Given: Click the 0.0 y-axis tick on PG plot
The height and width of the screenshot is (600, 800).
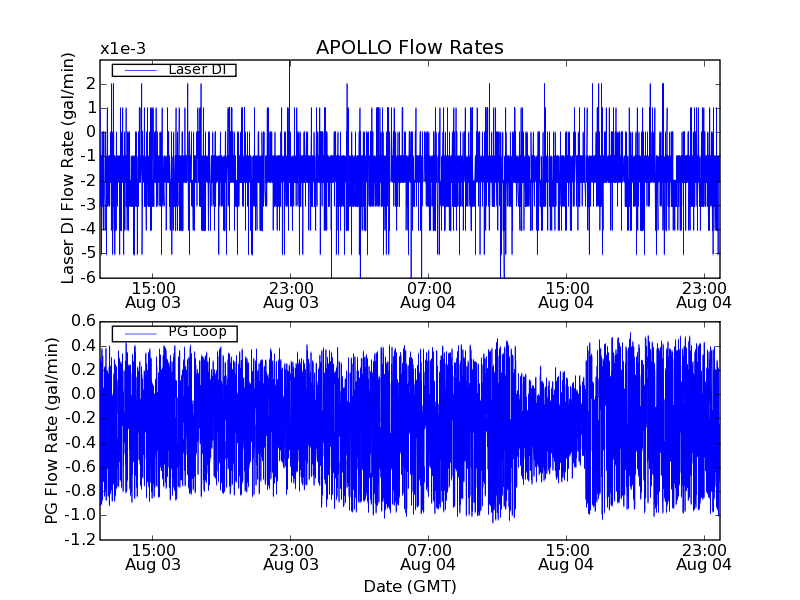Looking at the screenshot, I should [x=83, y=394].
